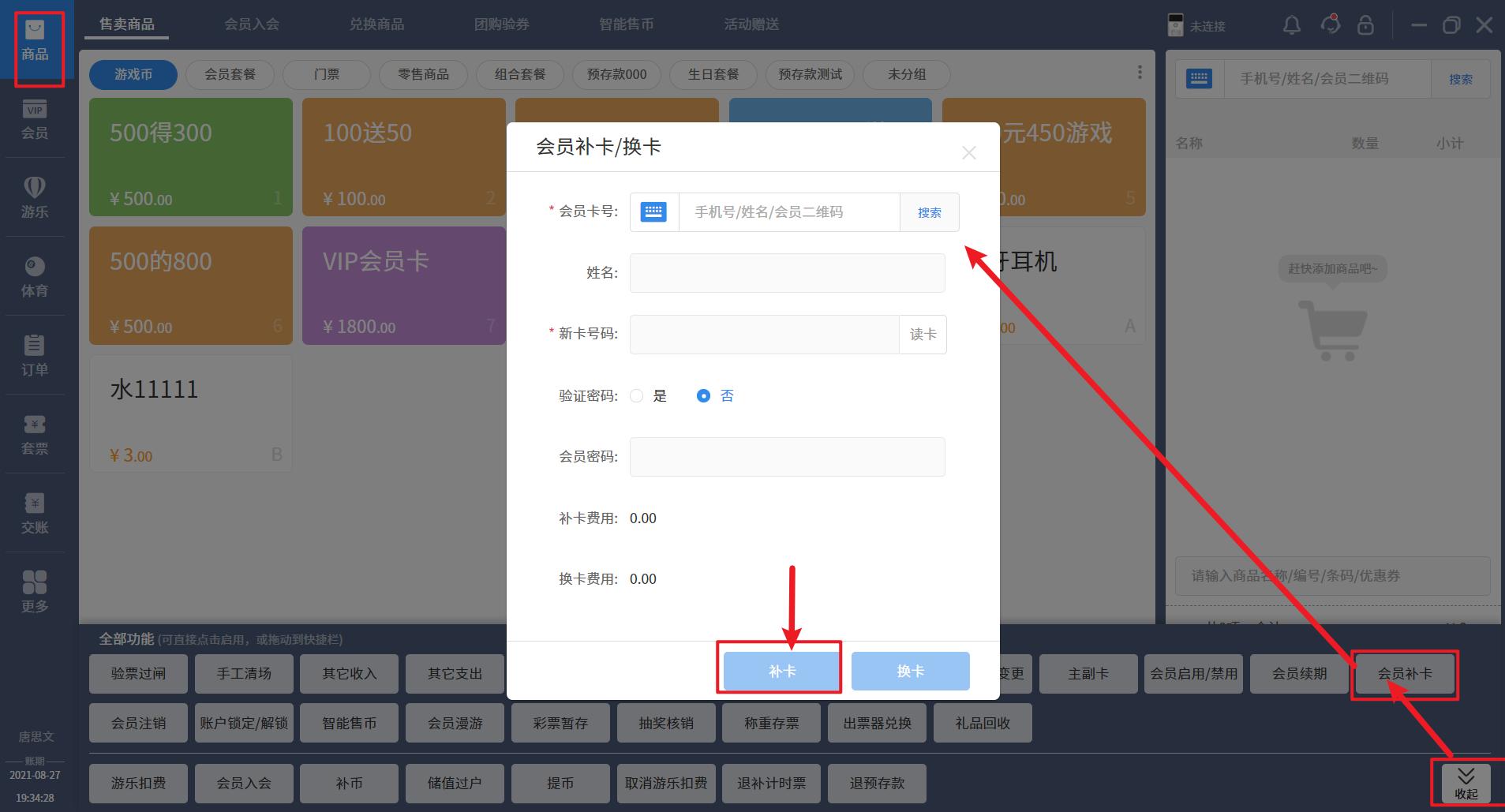This screenshot has height=812, width=1505.
Task: Open the 更多 sidebar section
Action: 35,593
